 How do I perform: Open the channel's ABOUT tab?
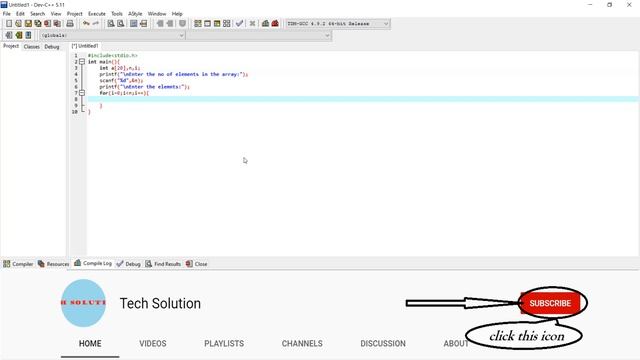click(456, 344)
